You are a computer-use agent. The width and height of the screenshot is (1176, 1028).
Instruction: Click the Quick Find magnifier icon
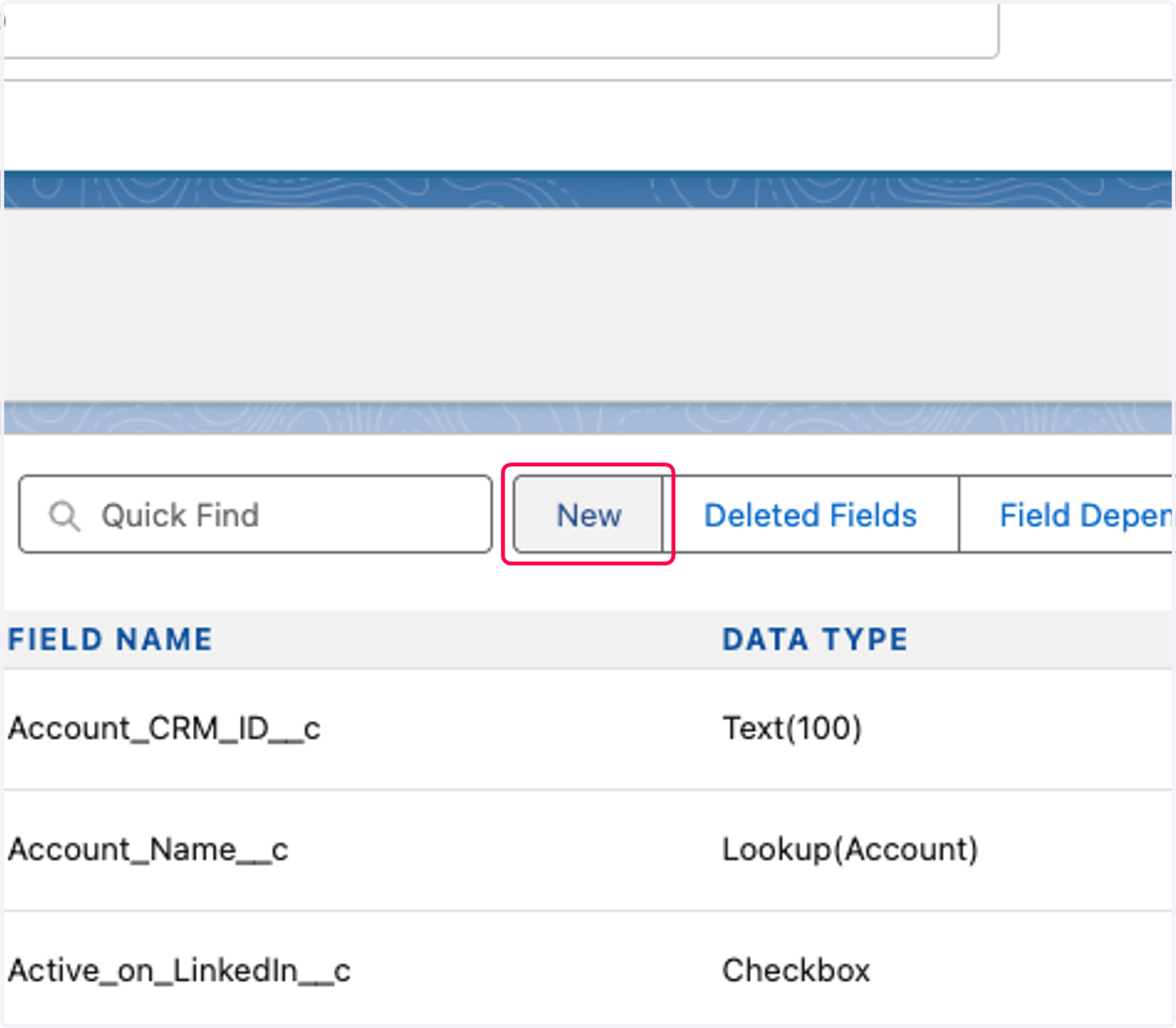tap(65, 515)
